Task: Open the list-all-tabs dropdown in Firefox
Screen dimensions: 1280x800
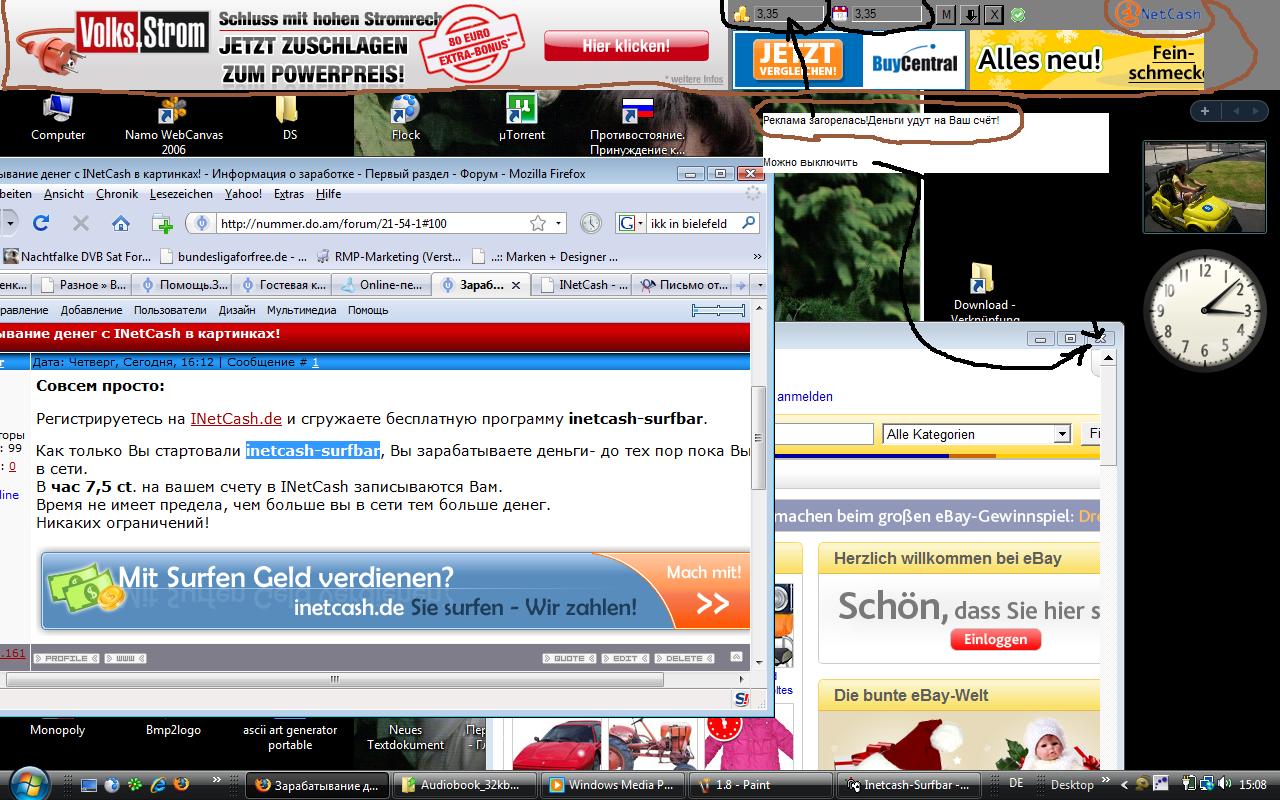Action: coord(760,285)
